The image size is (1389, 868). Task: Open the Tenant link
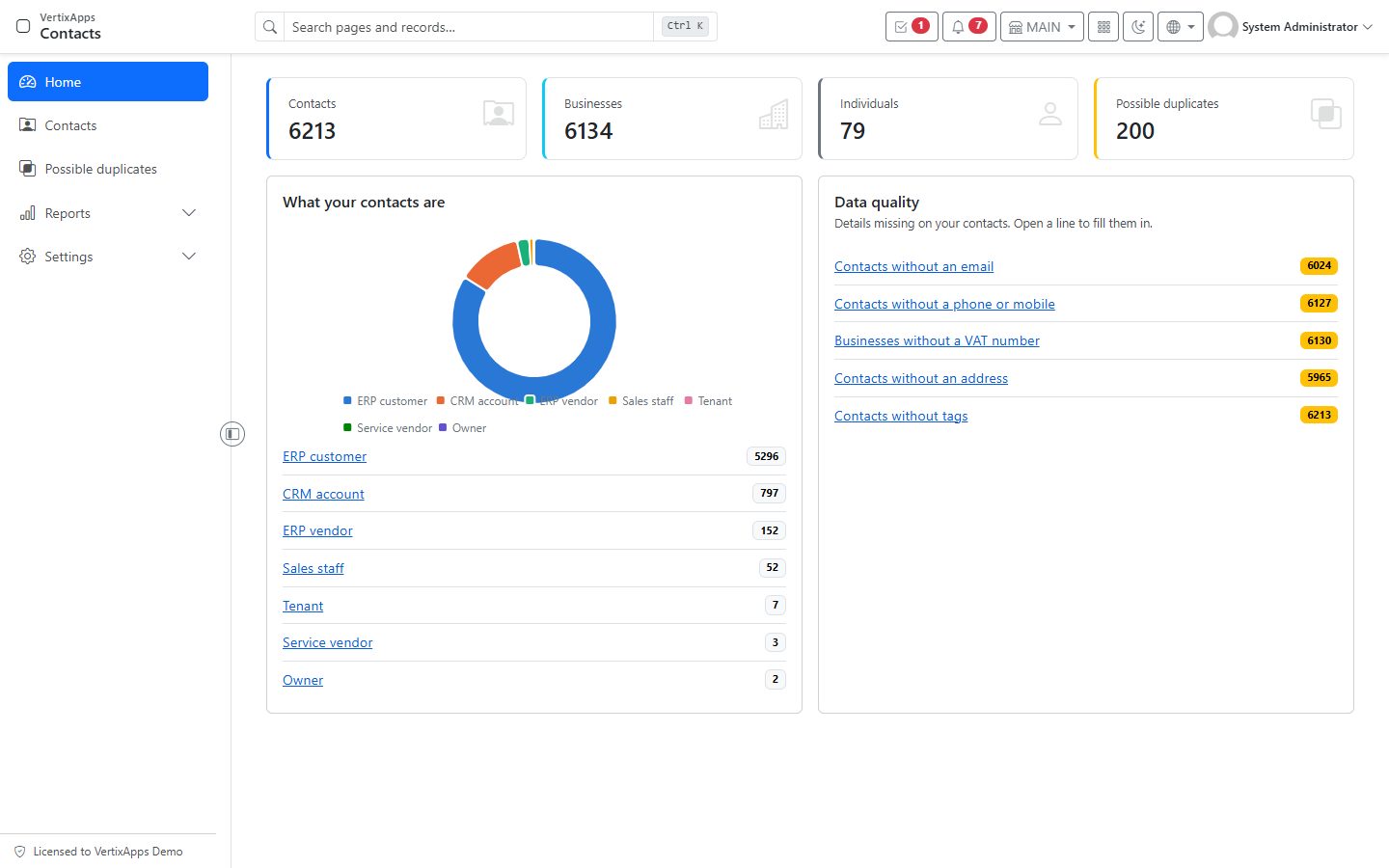pyautogui.click(x=303, y=606)
